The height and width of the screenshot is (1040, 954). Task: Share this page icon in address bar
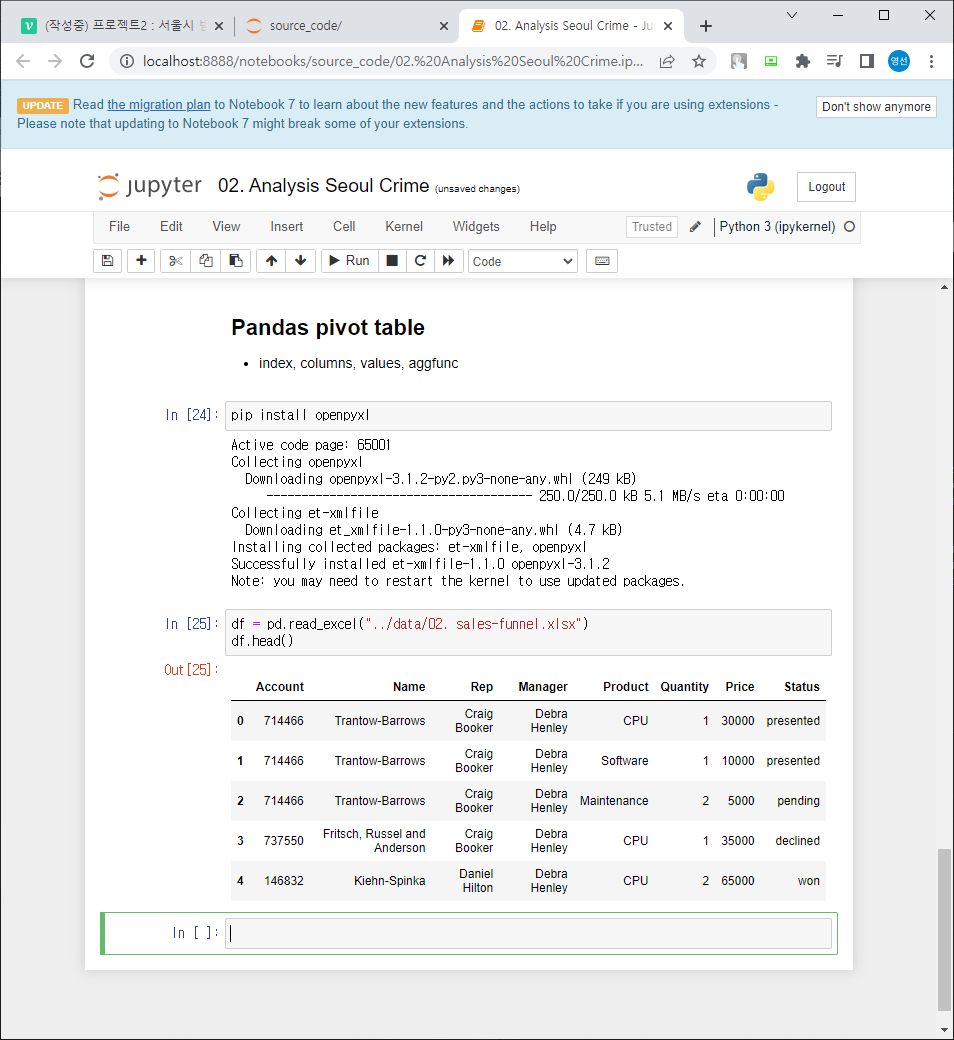tap(667, 62)
